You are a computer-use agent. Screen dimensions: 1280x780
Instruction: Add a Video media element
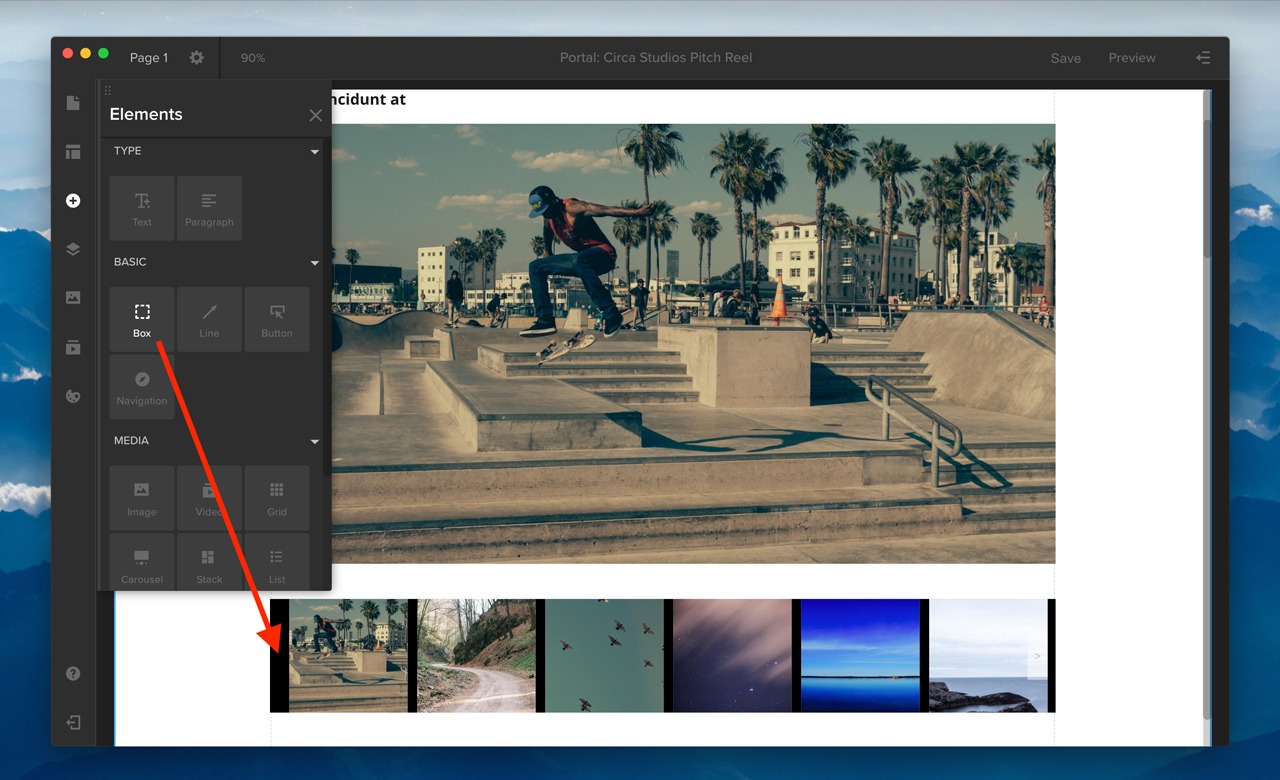click(209, 498)
